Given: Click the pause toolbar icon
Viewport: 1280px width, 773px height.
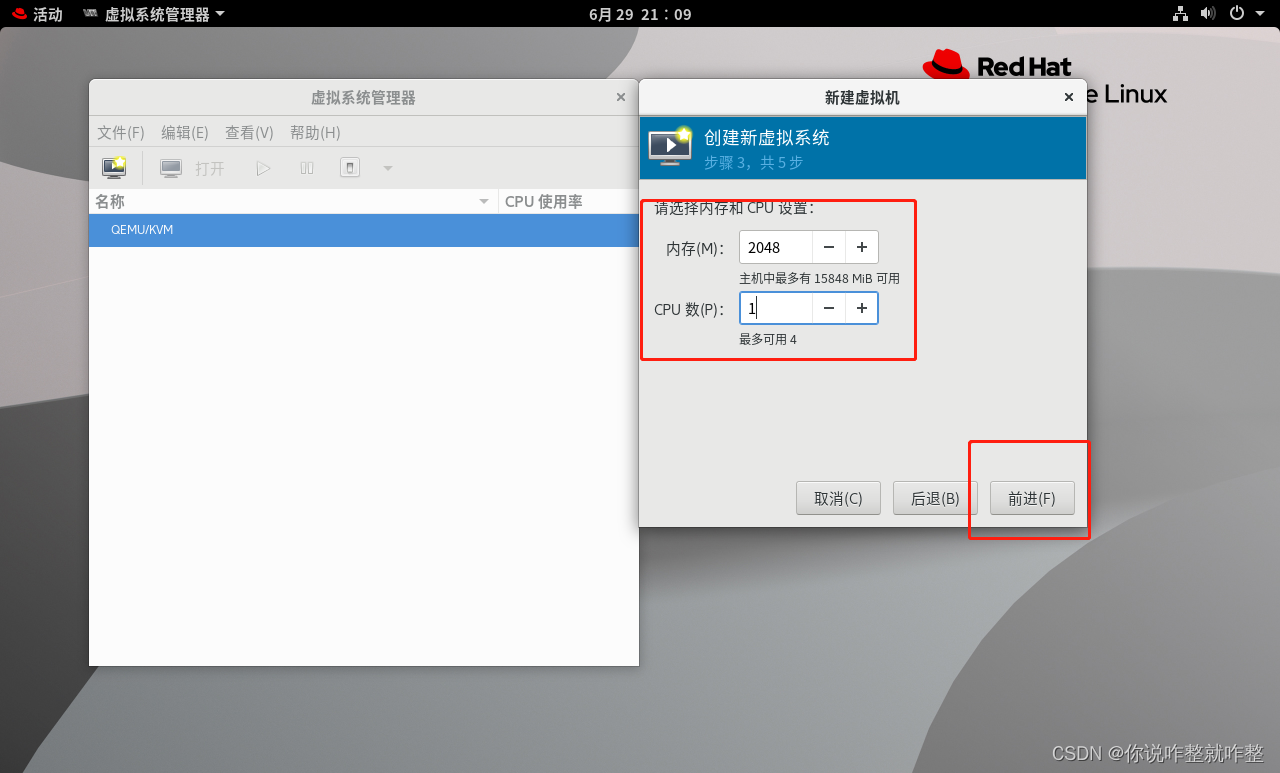Looking at the screenshot, I should 307,168.
